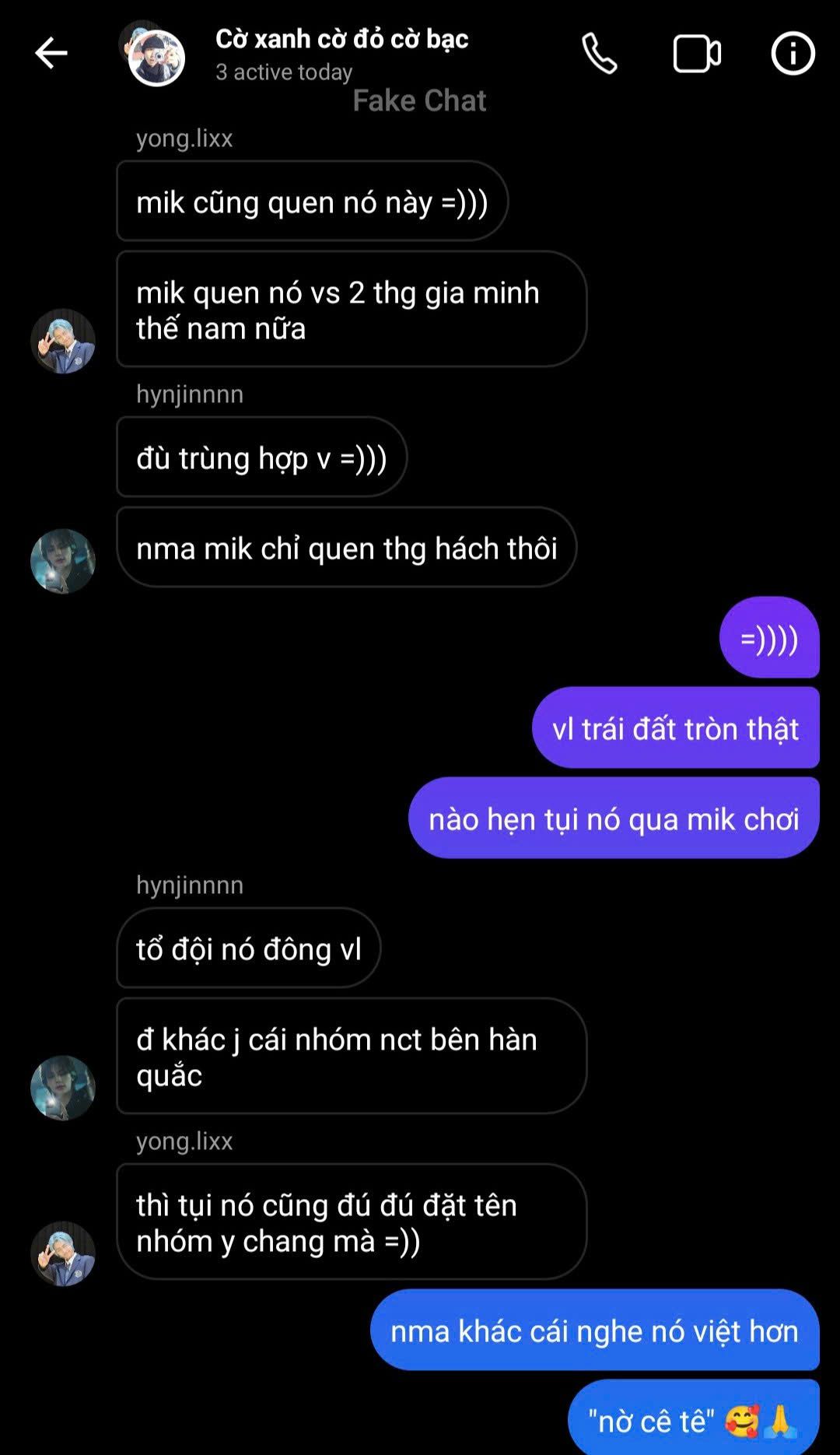Tap the '3 active today' status text
This screenshot has width=840, height=1455.
284,72
